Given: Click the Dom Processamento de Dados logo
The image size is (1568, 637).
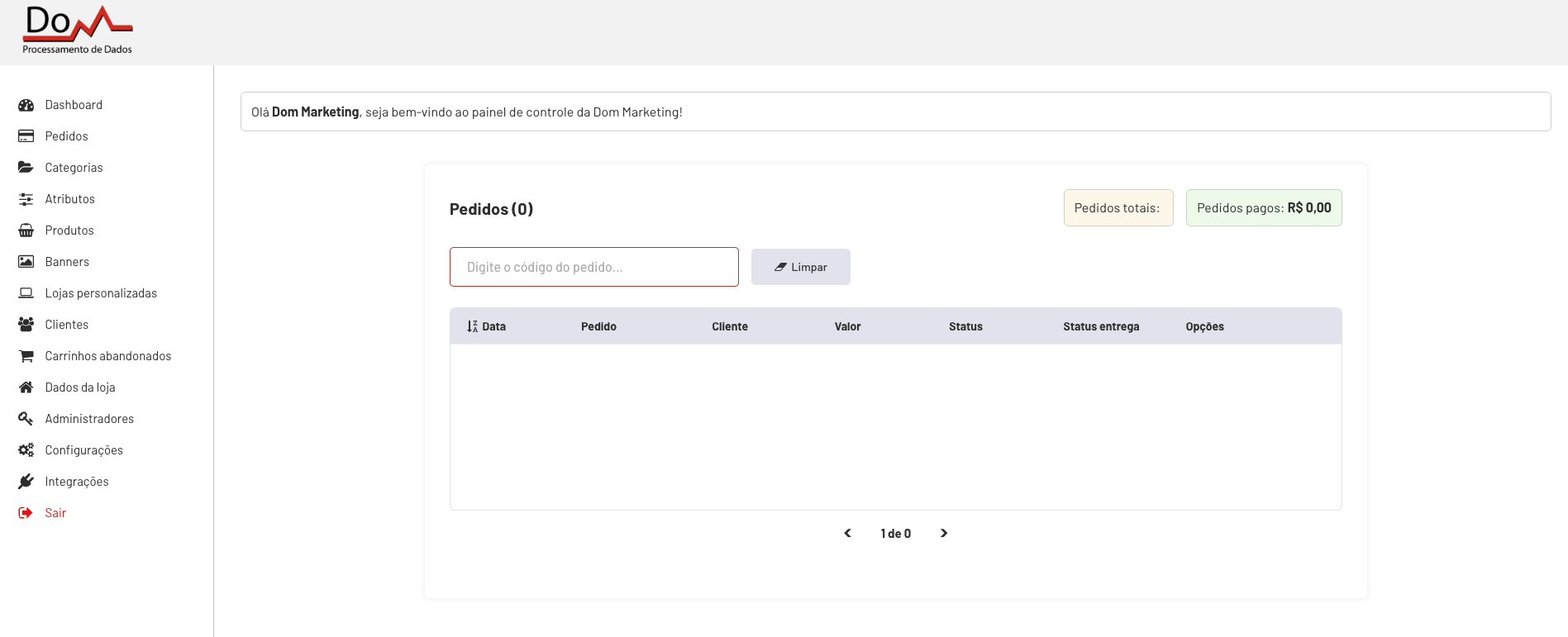Looking at the screenshot, I should click(78, 31).
